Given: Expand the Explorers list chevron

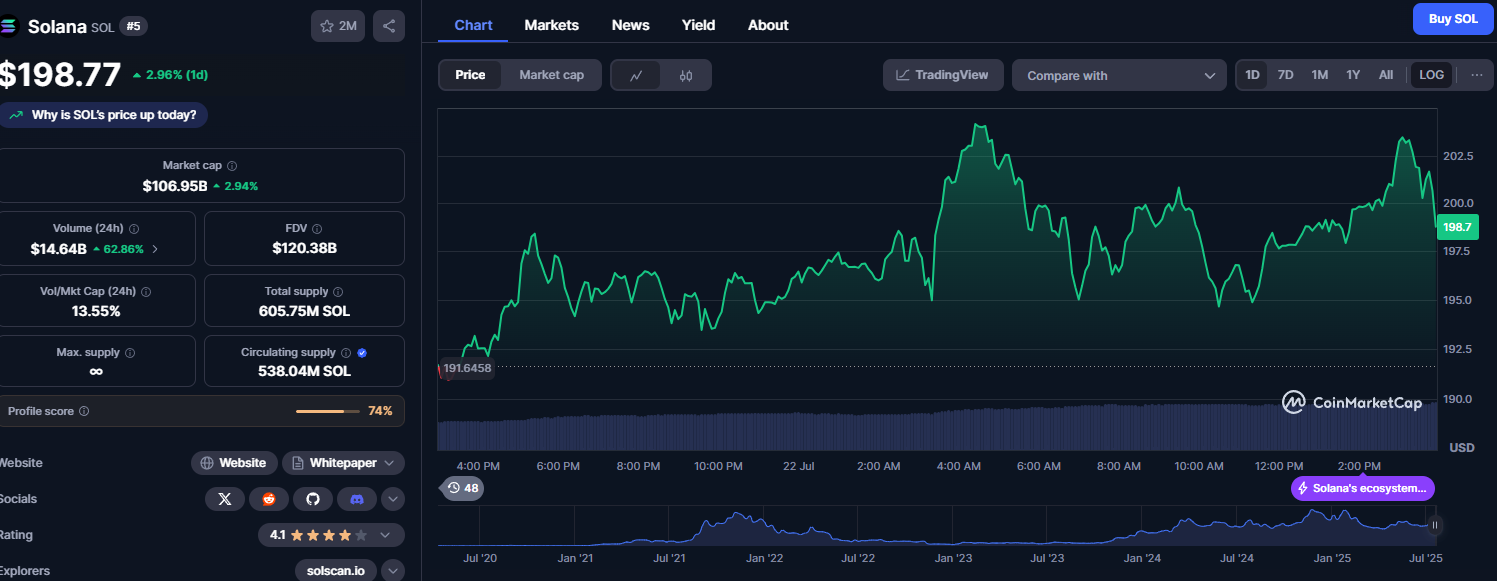Looking at the screenshot, I should click(393, 571).
